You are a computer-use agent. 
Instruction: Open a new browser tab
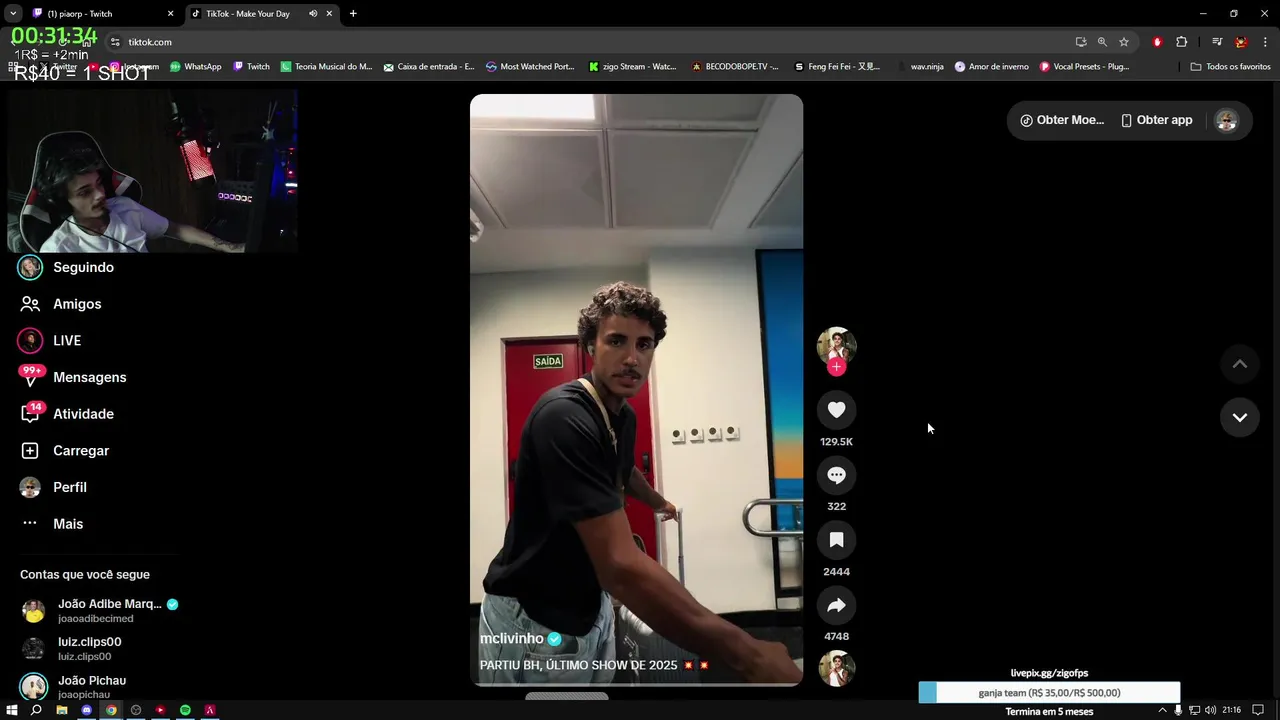353,14
